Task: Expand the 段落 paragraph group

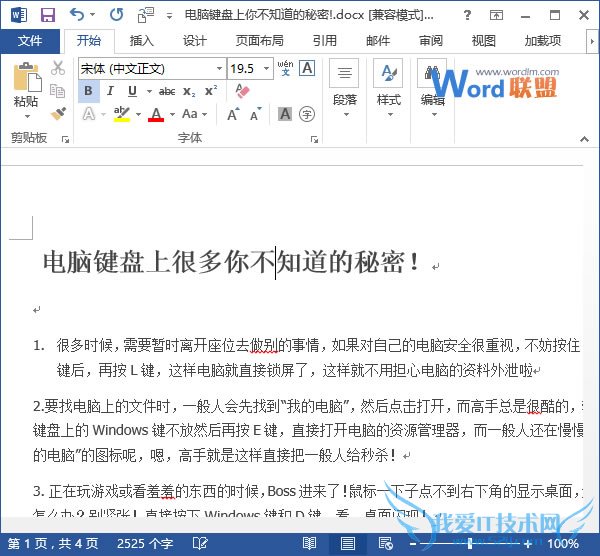Action: [345, 90]
